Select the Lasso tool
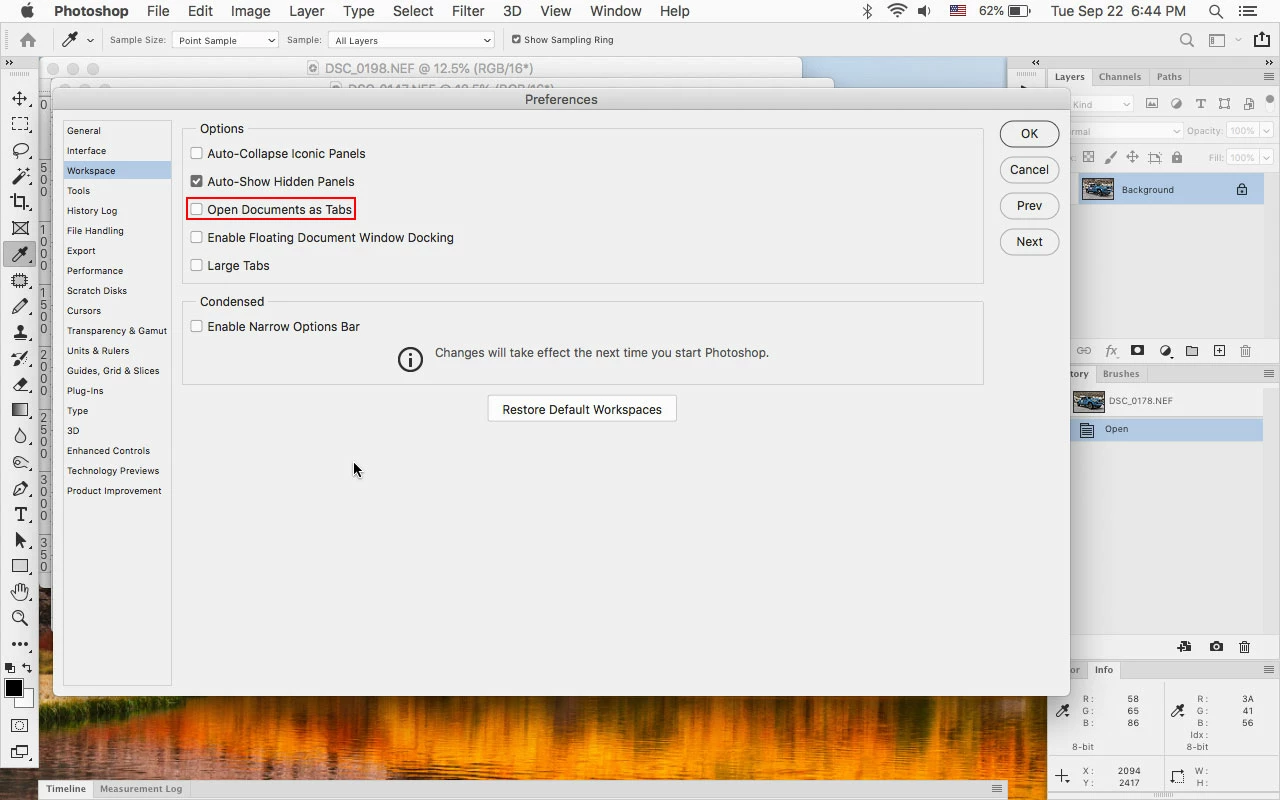 pos(19,150)
